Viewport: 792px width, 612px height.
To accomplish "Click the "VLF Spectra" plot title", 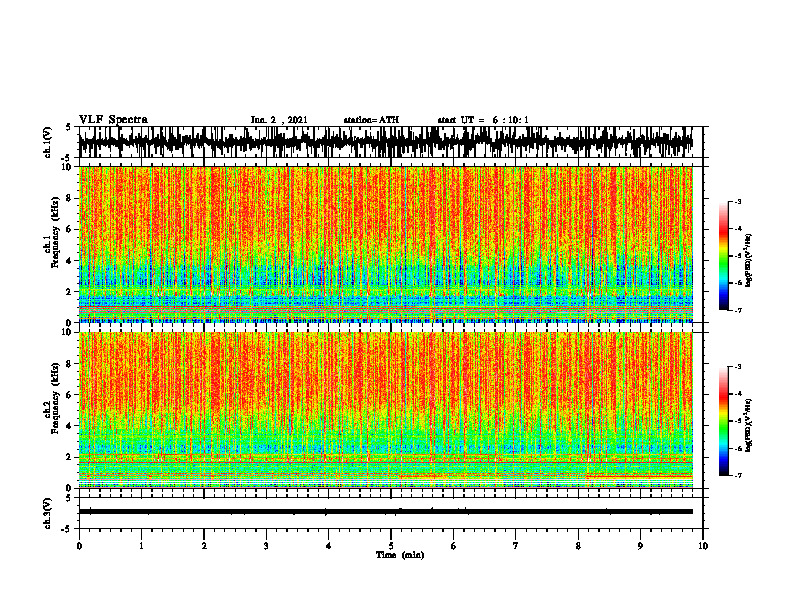I will pos(113,120).
